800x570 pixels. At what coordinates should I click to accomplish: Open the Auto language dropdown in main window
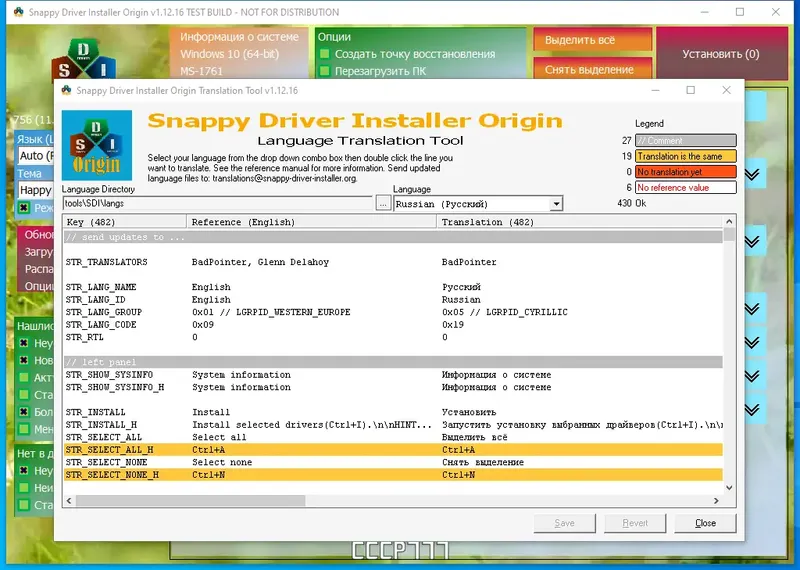tap(35, 156)
